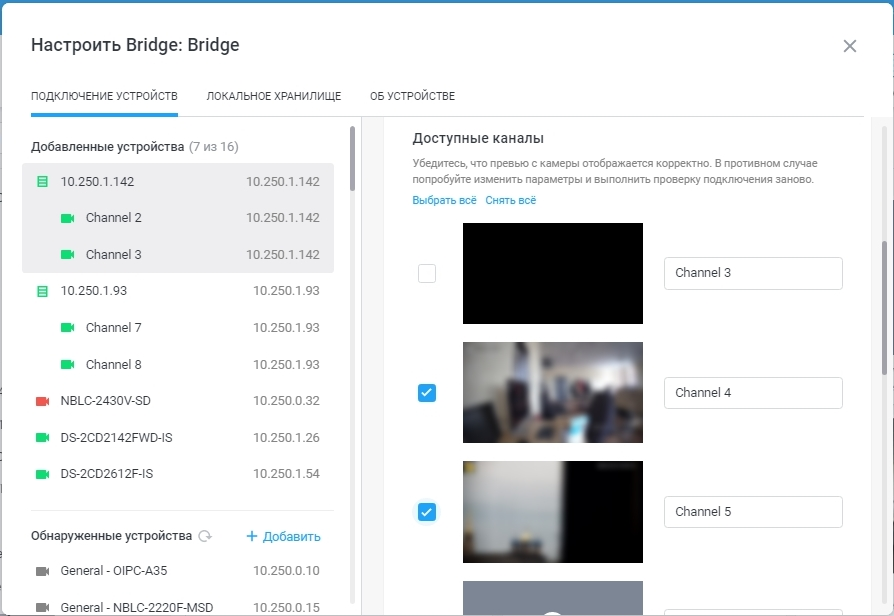Click the green camera icon of Channel 8
894x616 pixels.
point(67,364)
